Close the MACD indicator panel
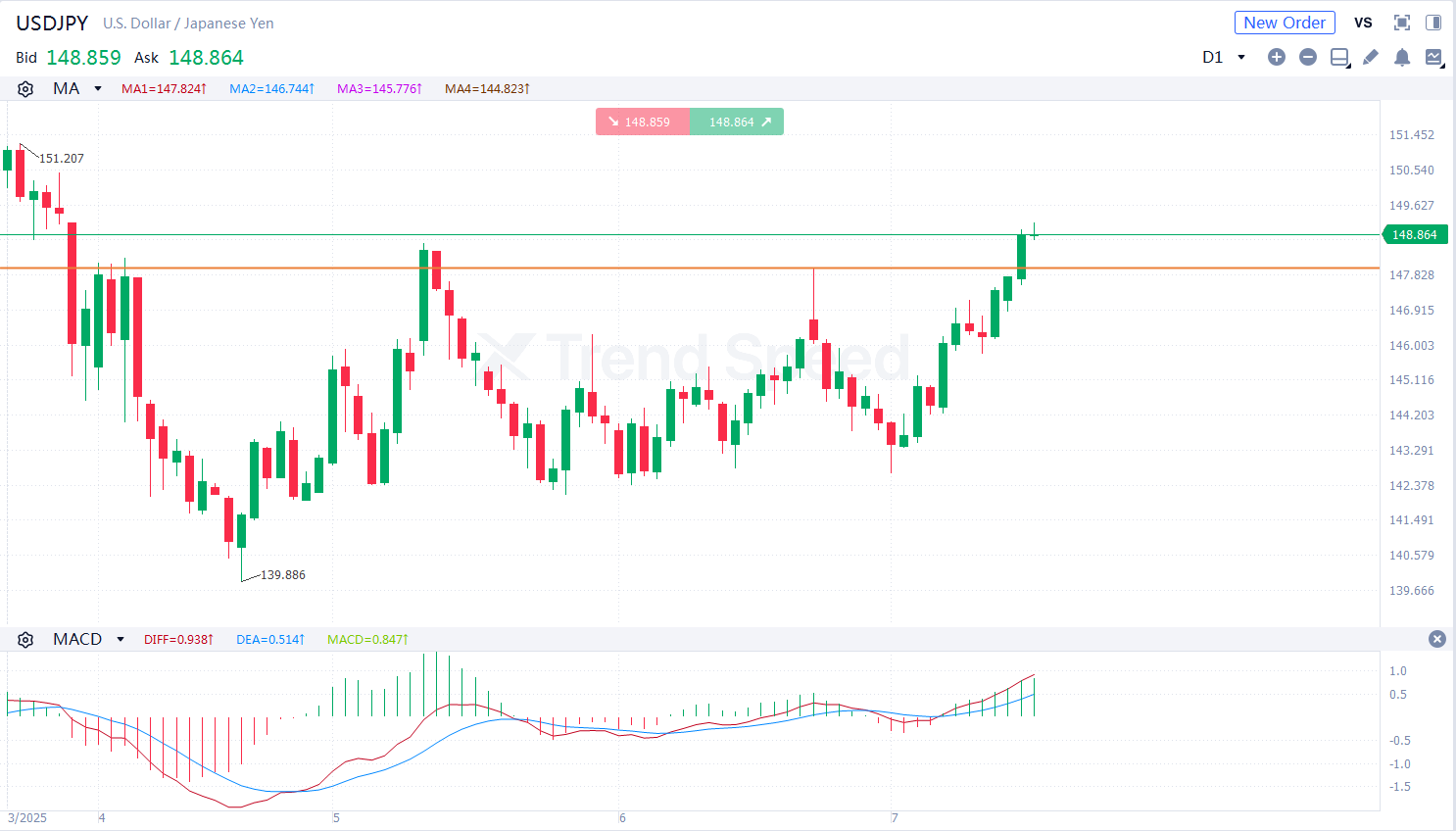Screen dimensions: 1456x831 [1437, 639]
